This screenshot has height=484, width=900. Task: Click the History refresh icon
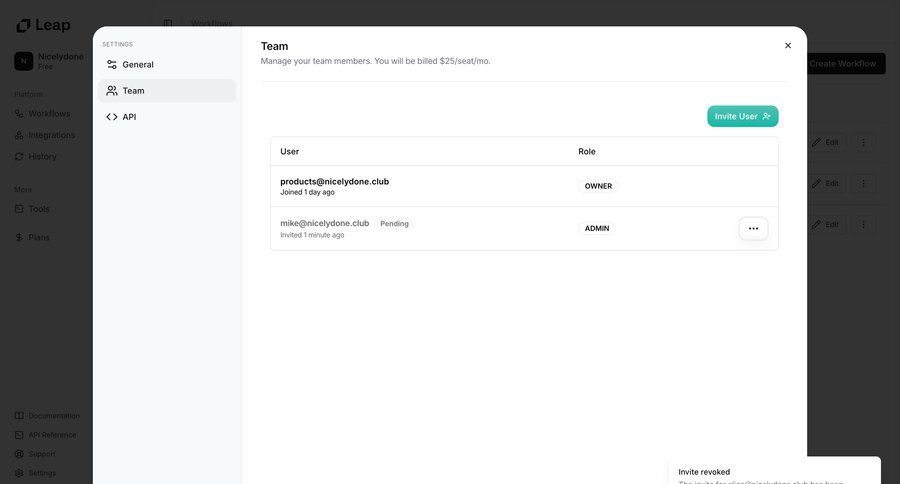[x=19, y=156]
